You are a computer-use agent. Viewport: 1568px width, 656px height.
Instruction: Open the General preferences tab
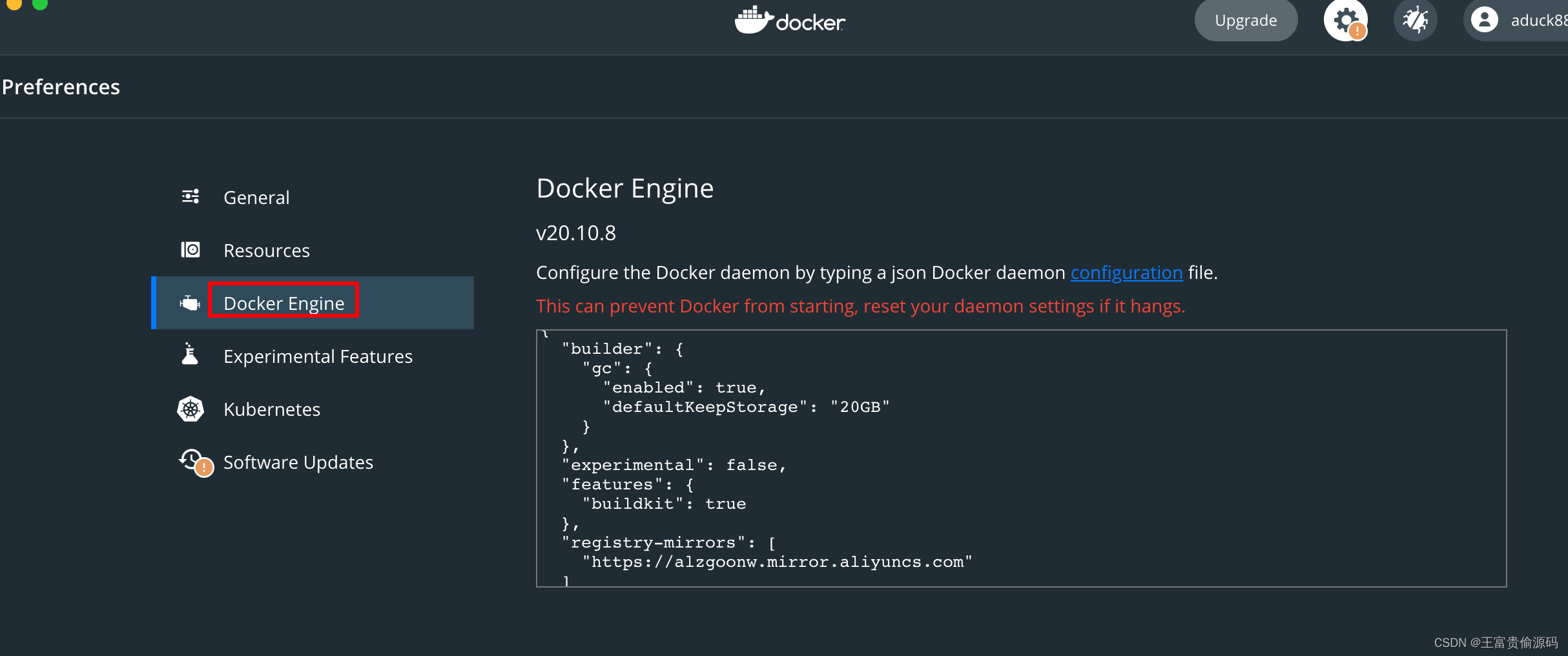[313, 197]
